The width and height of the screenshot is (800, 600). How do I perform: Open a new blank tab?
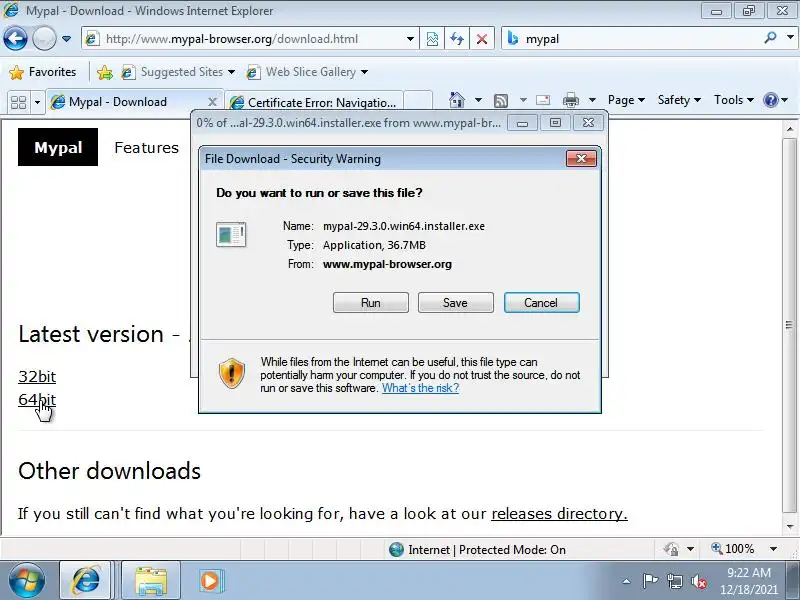(418, 102)
